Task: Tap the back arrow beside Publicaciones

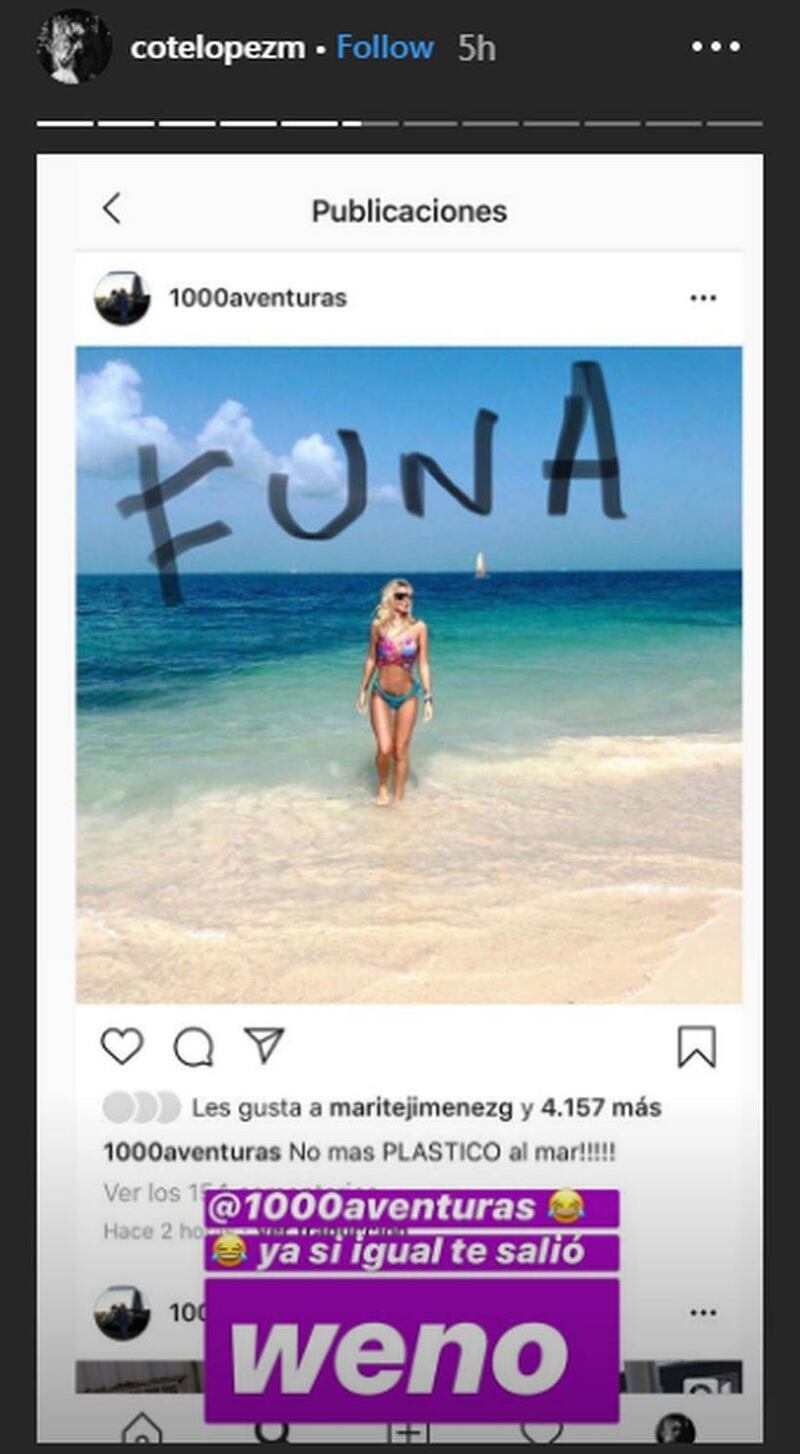Action: coord(112,209)
